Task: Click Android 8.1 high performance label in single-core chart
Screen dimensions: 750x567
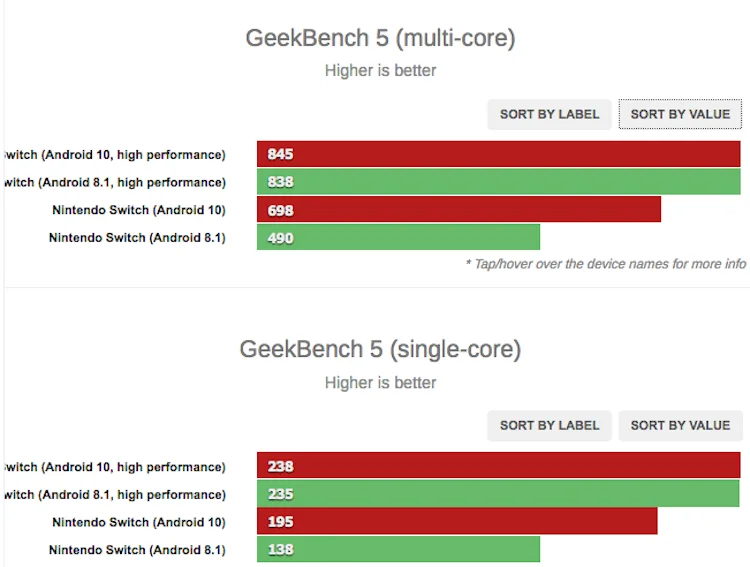Action: (x=115, y=494)
